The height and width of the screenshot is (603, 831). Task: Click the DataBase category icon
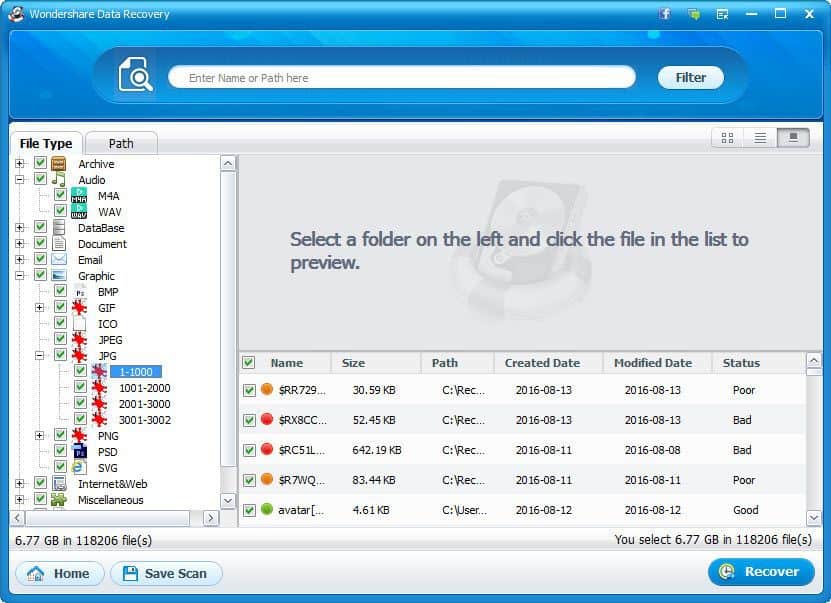click(x=59, y=227)
